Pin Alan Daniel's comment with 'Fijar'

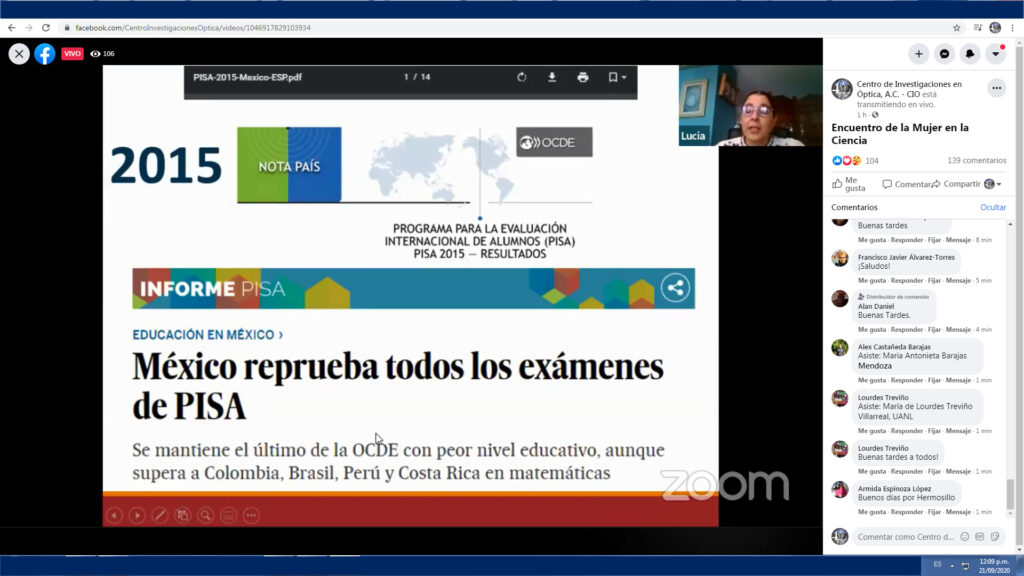pyautogui.click(x=934, y=329)
